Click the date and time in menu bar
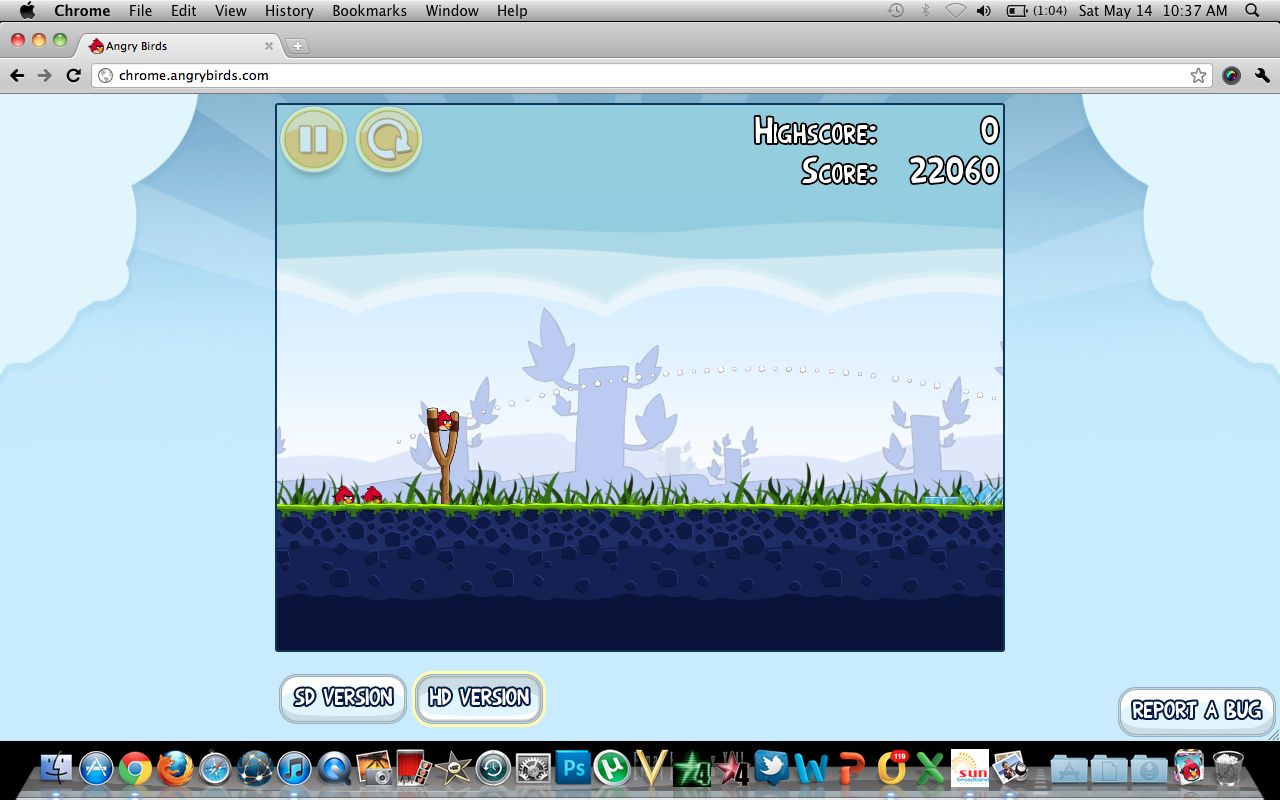Screen dimensions: 1280x800 [x=1153, y=11]
